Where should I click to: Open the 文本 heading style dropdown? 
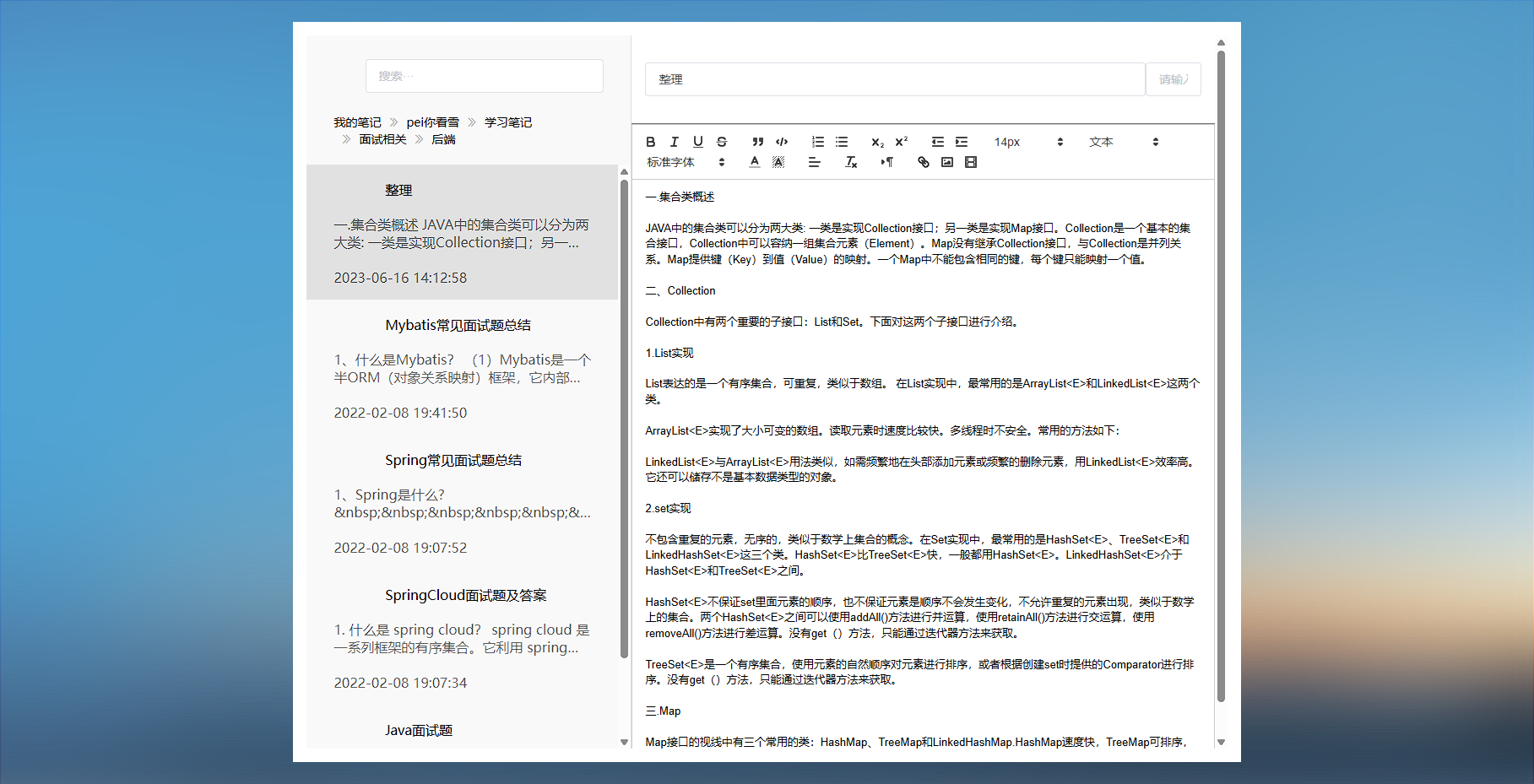pyautogui.click(x=1124, y=142)
